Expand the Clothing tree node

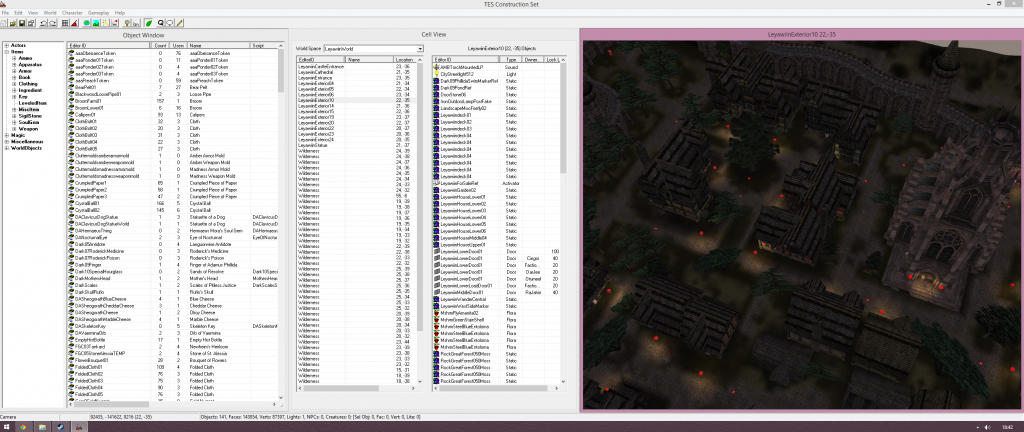14,84
